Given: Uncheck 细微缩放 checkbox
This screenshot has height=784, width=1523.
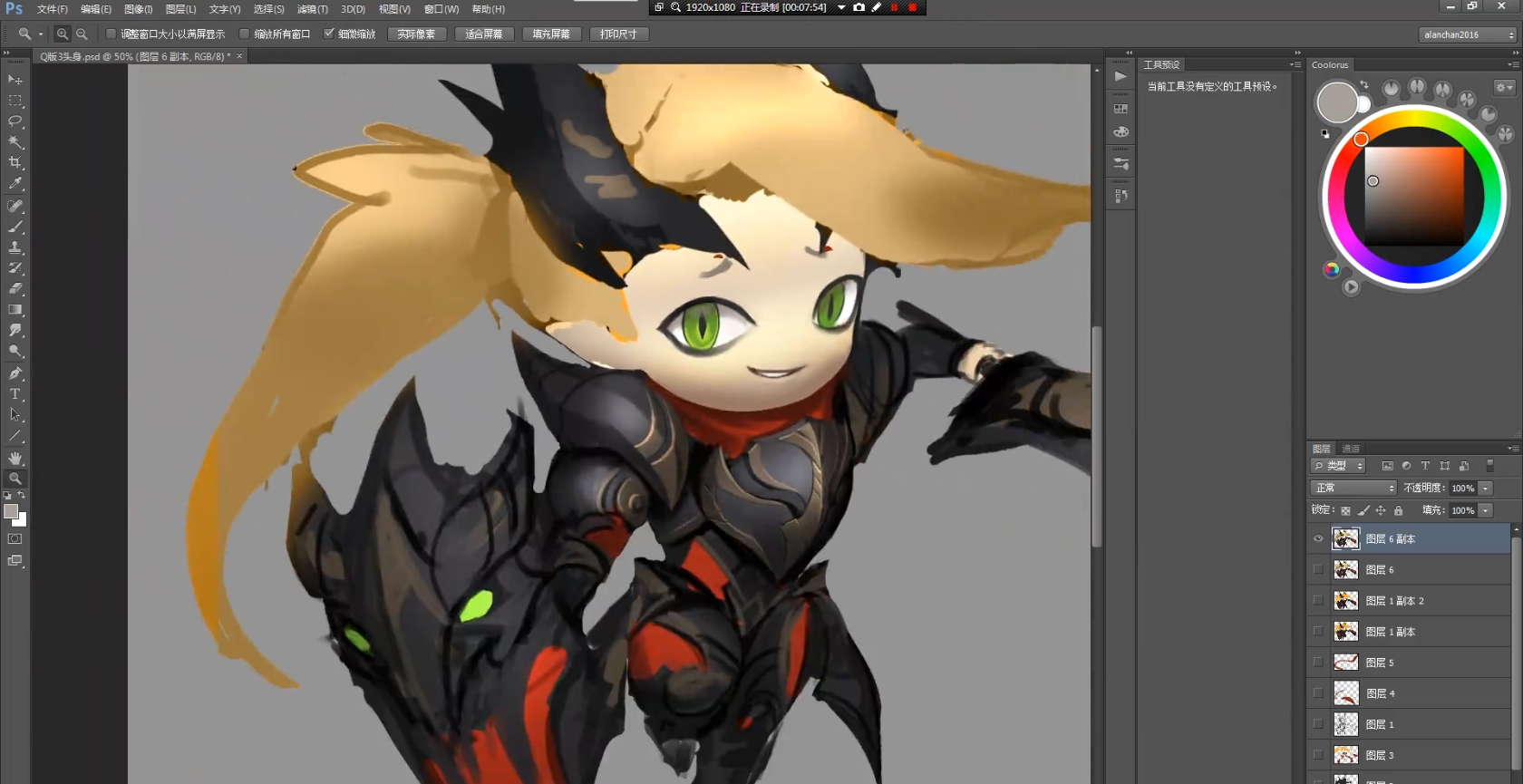Looking at the screenshot, I should (329, 34).
